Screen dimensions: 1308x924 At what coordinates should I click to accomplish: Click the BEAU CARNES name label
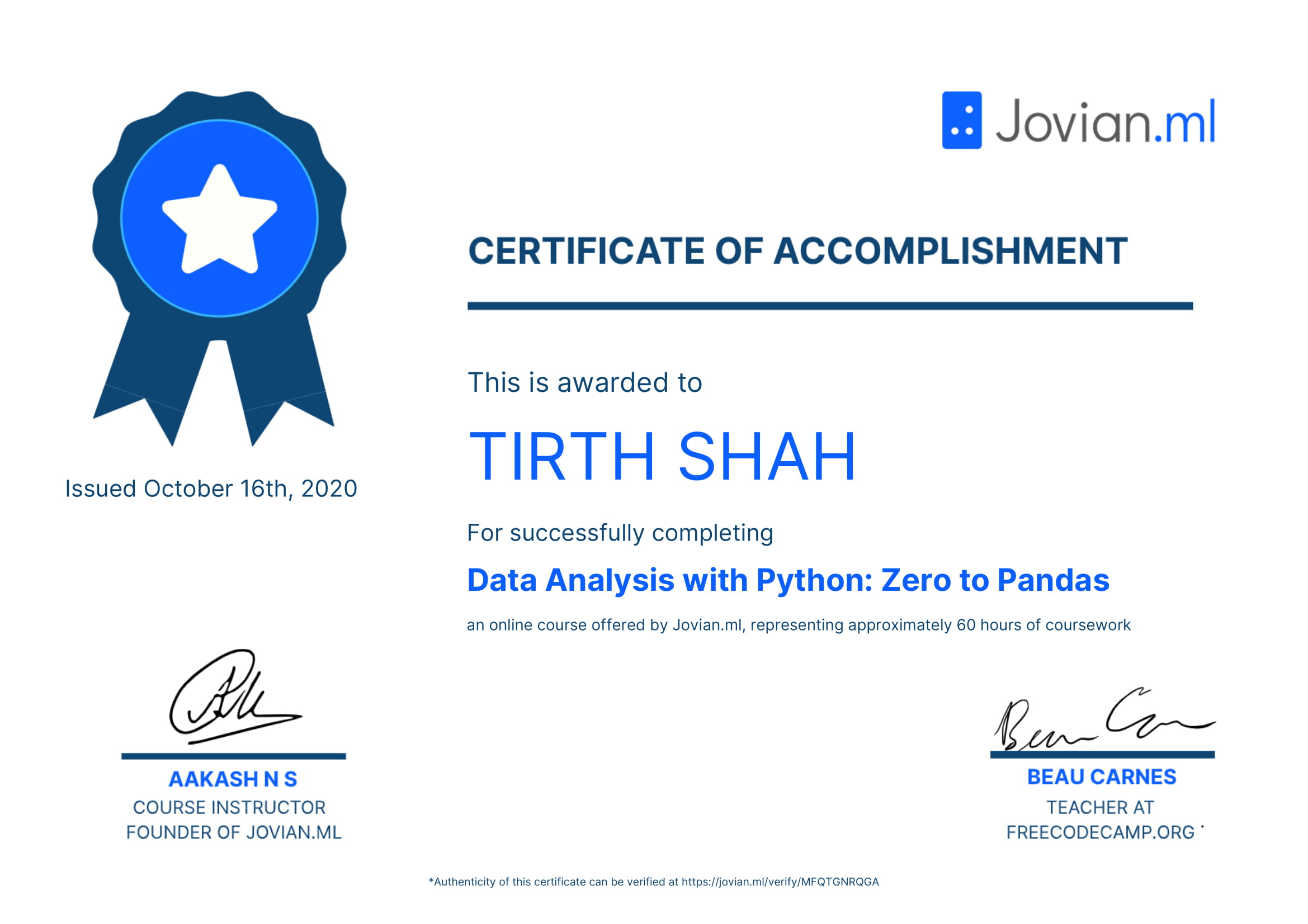click(x=1101, y=776)
